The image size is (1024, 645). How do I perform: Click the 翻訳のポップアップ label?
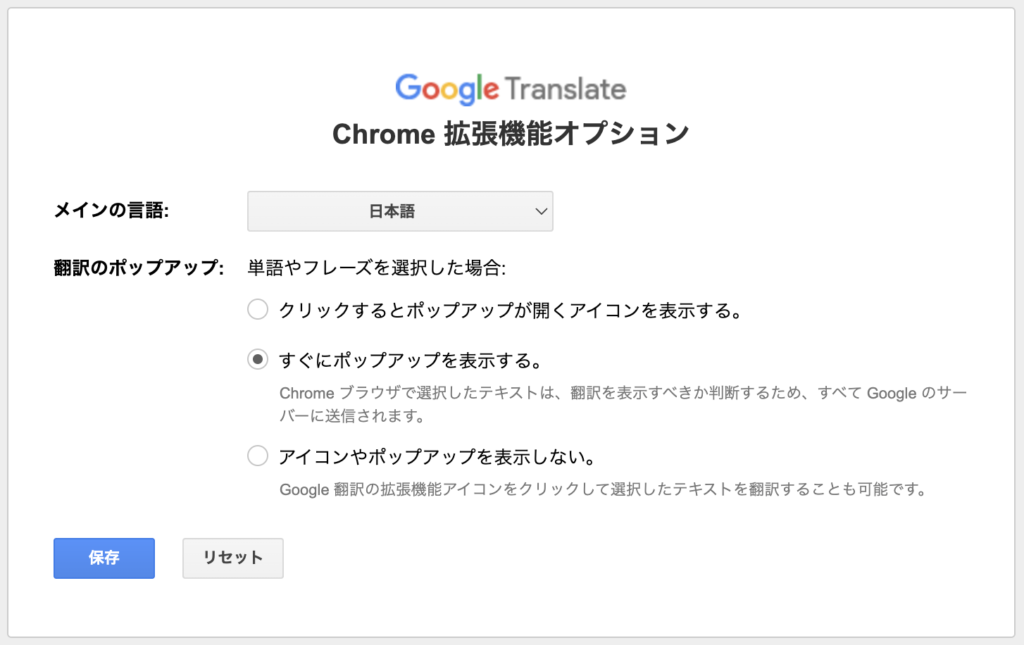click(138, 268)
